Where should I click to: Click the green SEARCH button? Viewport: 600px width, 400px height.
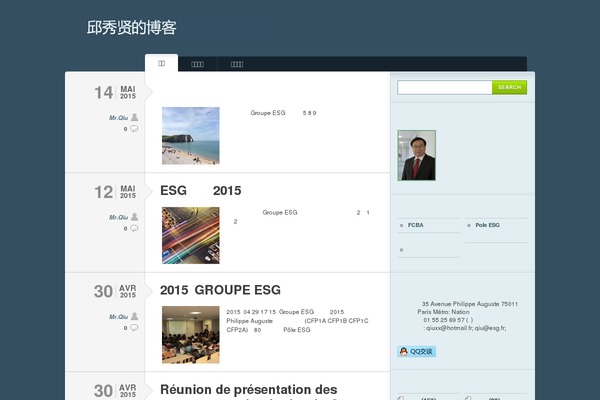click(x=509, y=87)
